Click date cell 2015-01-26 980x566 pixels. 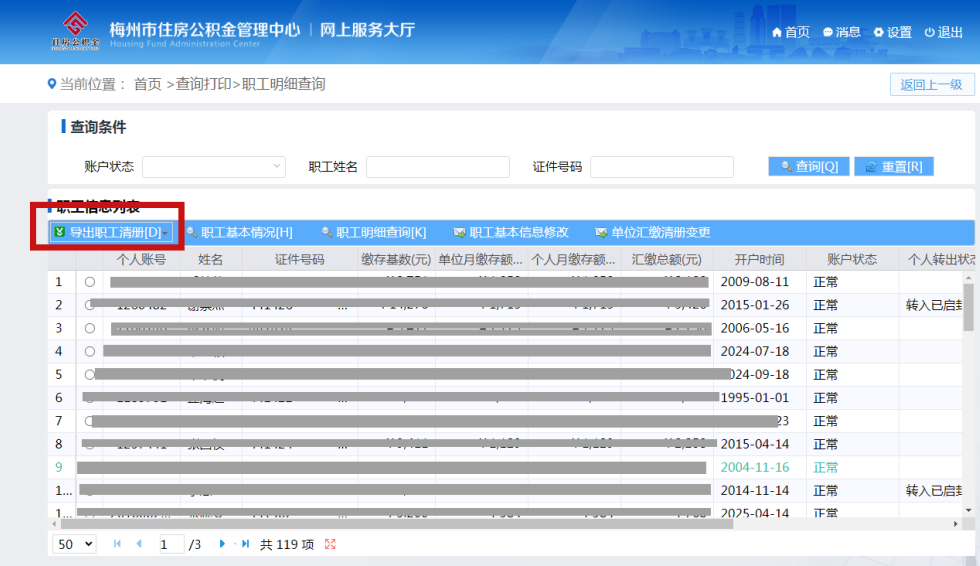pyautogui.click(x=755, y=305)
